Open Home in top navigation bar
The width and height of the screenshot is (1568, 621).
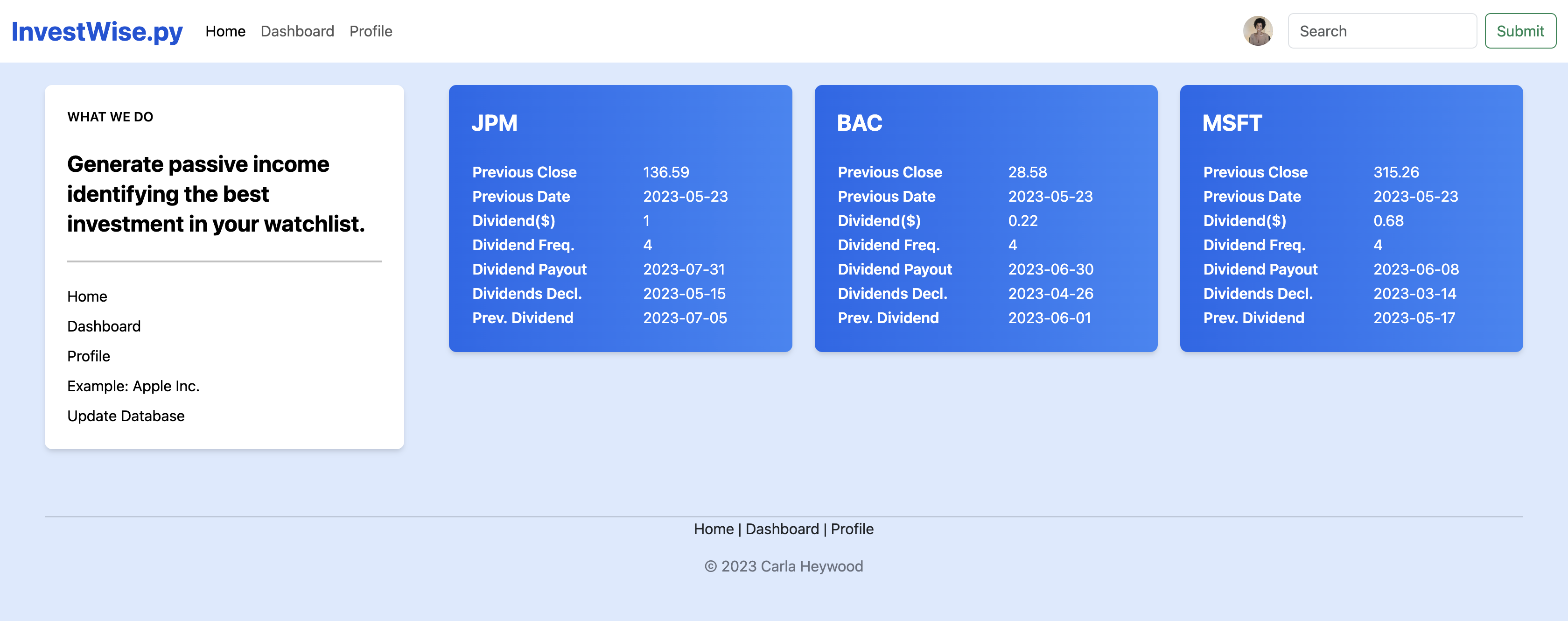tap(225, 31)
